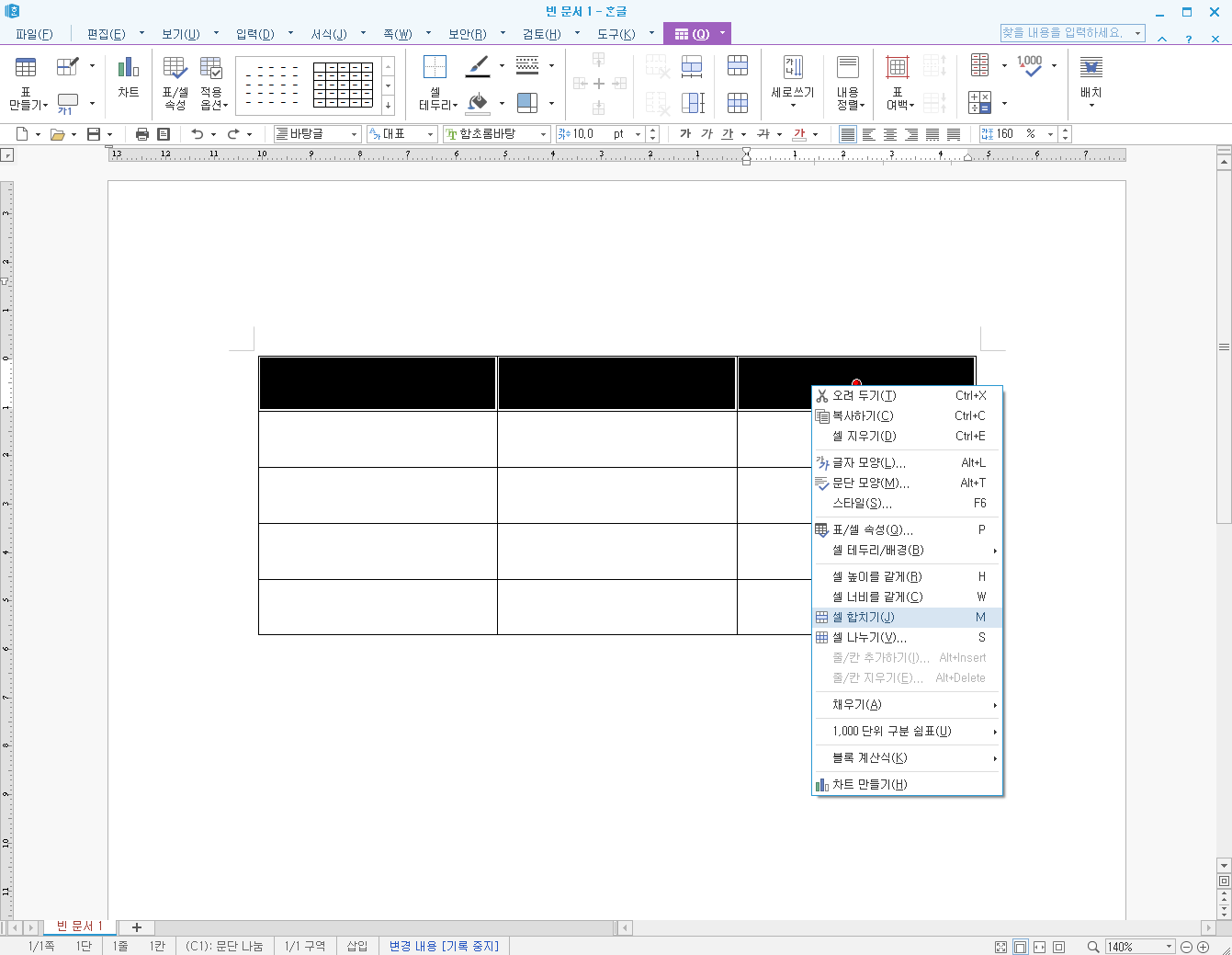Viewport: 1232px width, 955px height.
Task: Click the 1,000 separator check icon
Action: 1030,66
